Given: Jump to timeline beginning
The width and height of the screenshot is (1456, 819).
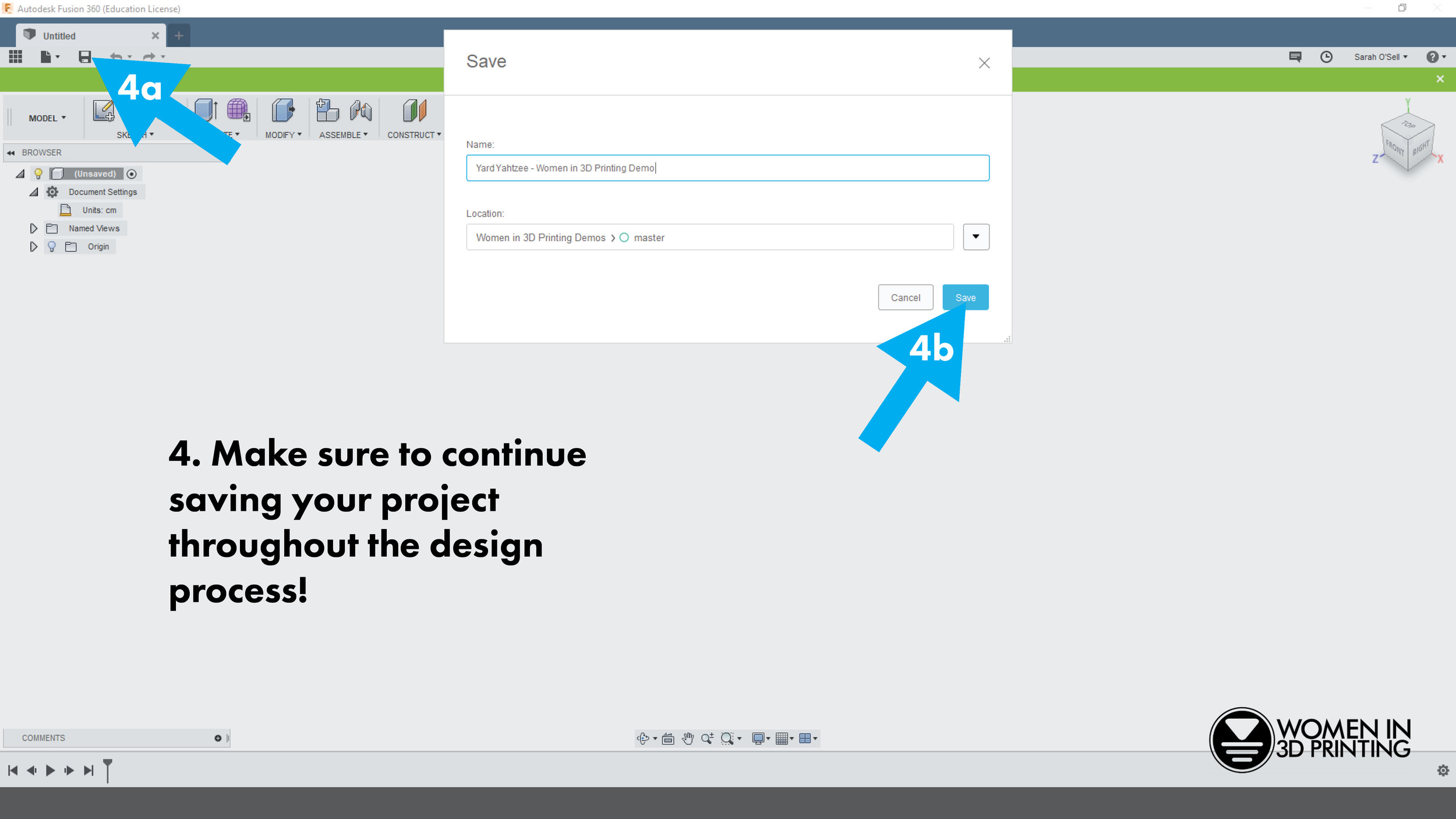Looking at the screenshot, I should (x=13, y=770).
